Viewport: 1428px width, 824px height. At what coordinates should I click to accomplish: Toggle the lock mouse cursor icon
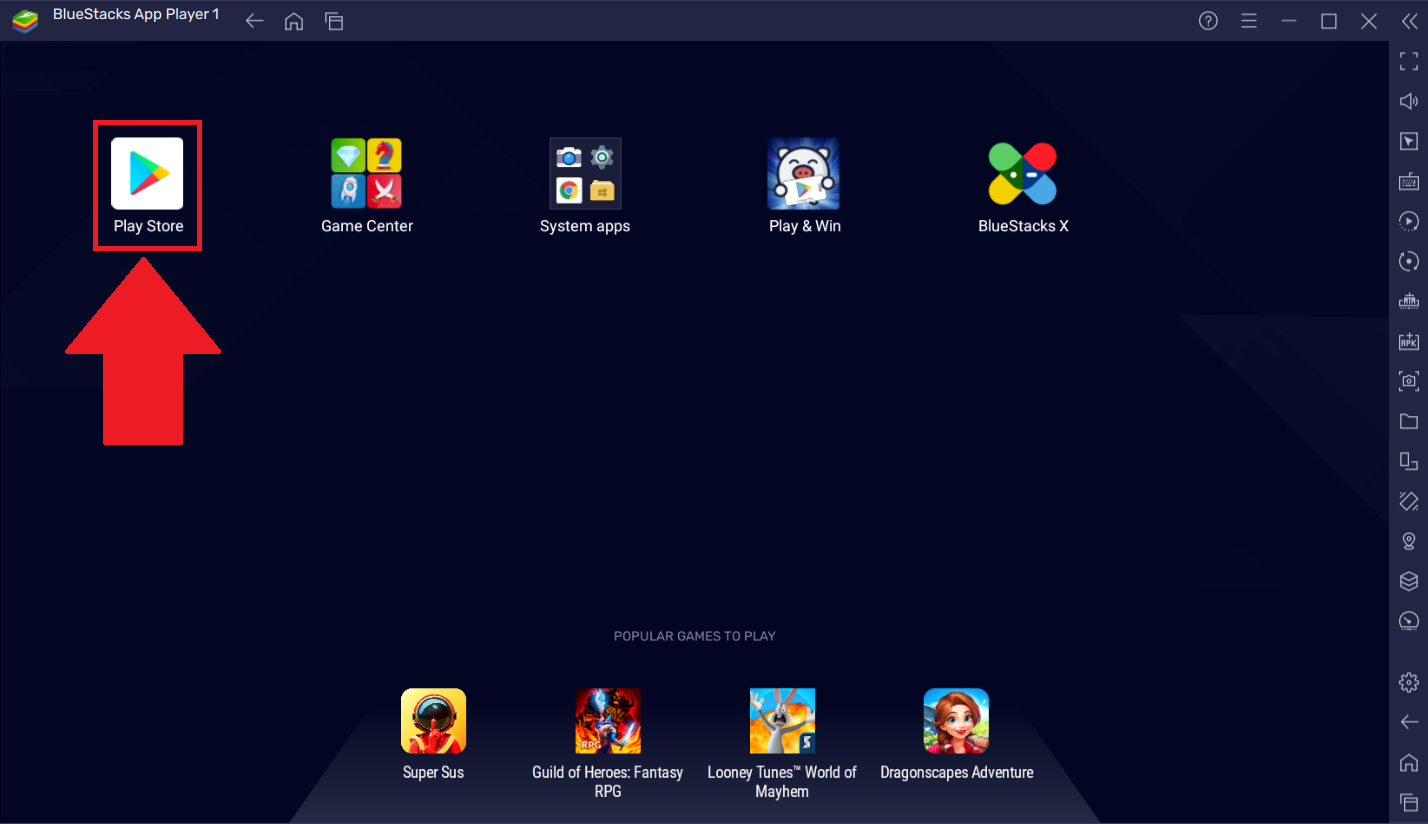point(1408,141)
